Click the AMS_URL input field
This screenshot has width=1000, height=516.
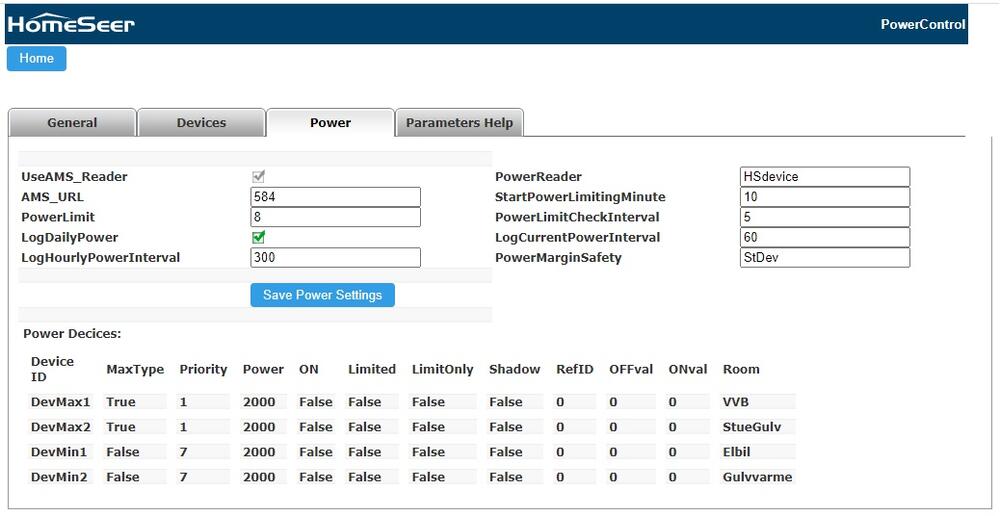[335, 197]
